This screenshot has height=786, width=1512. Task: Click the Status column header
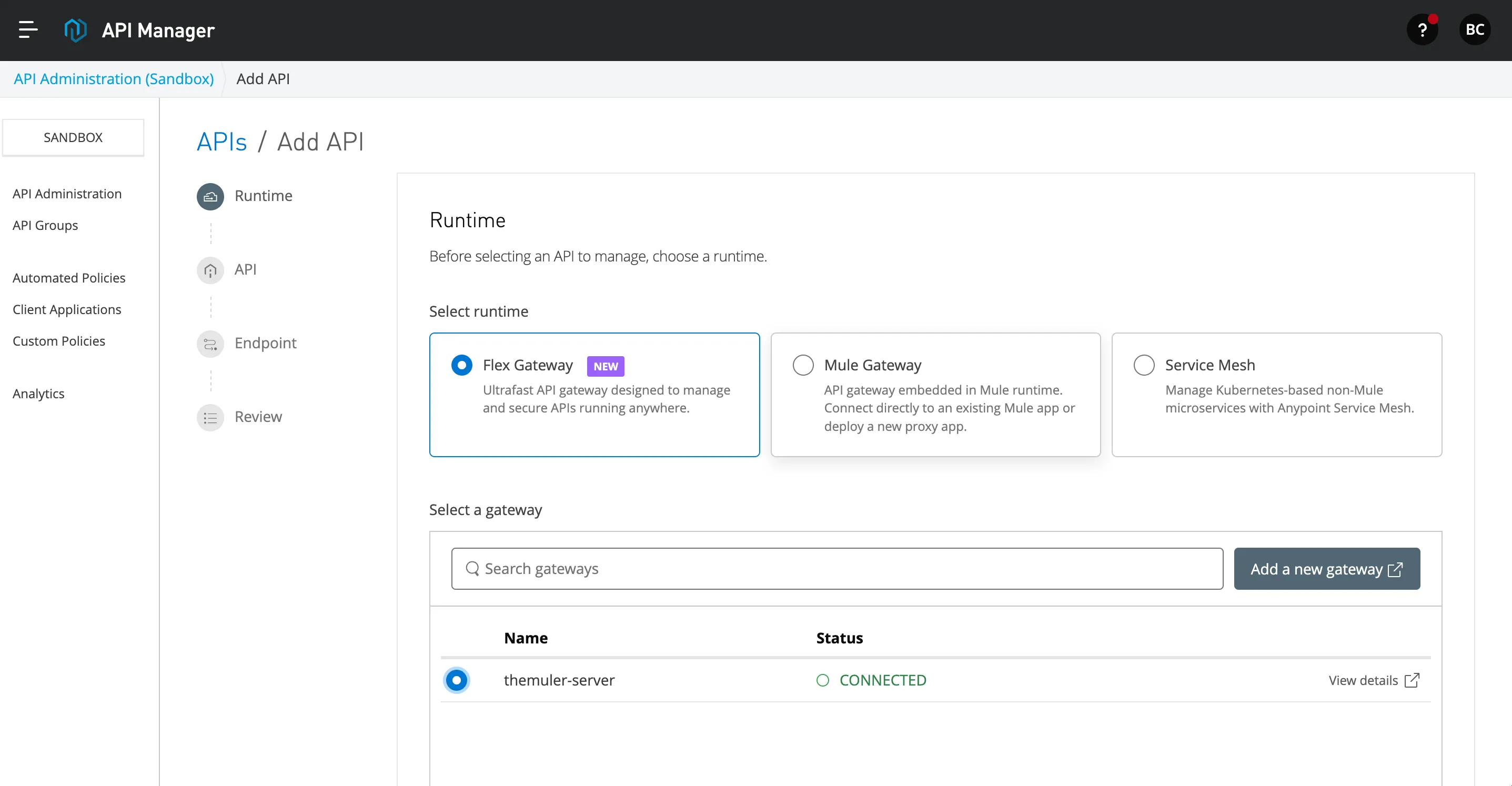click(x=839, y=638)
